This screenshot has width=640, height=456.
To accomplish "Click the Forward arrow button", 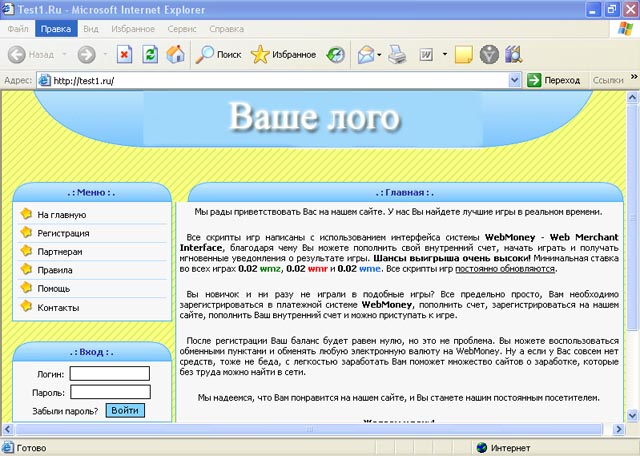I will tap(87, 54).
